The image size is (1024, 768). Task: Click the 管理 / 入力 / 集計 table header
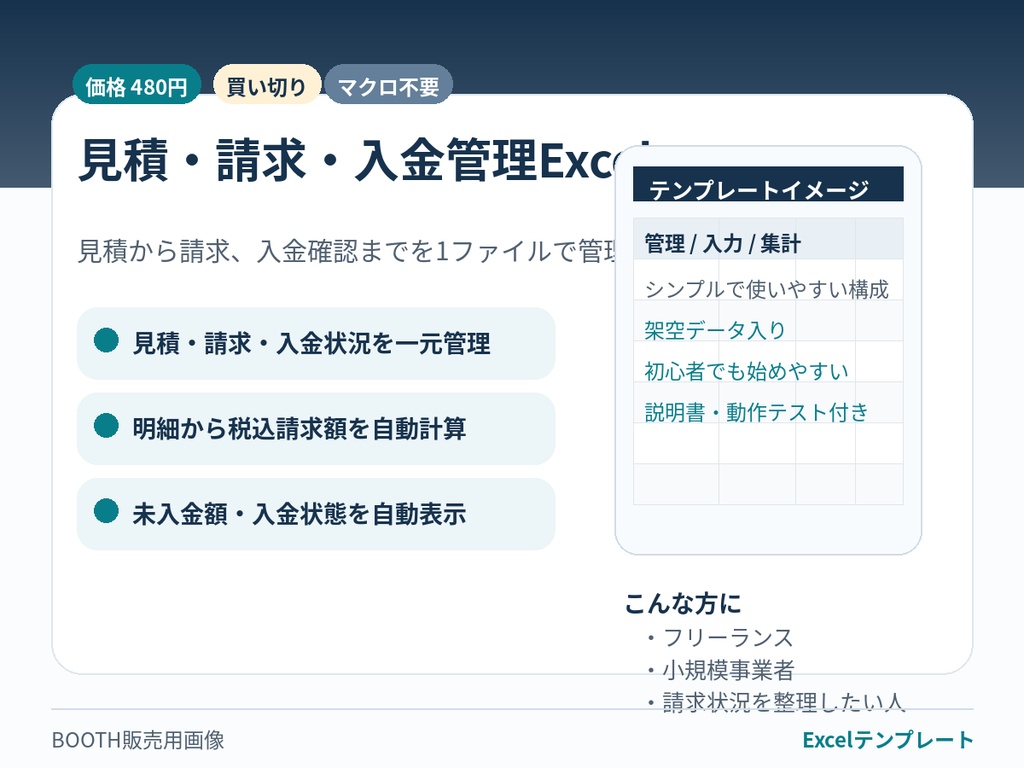pyautogui.click(x=768, y=240)
